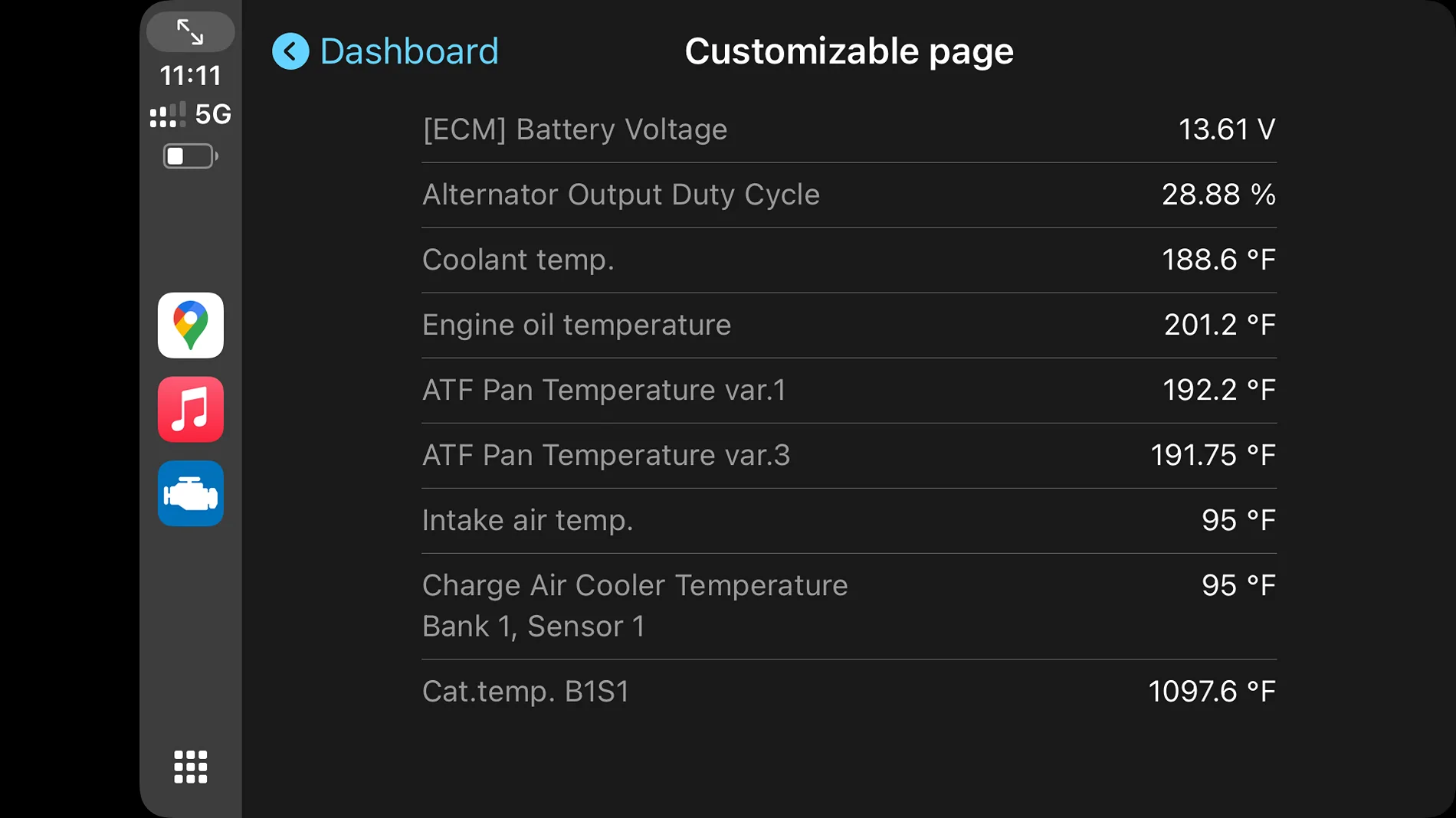
Task: Tap the battery status indicator
Action: tap(190, 156)
